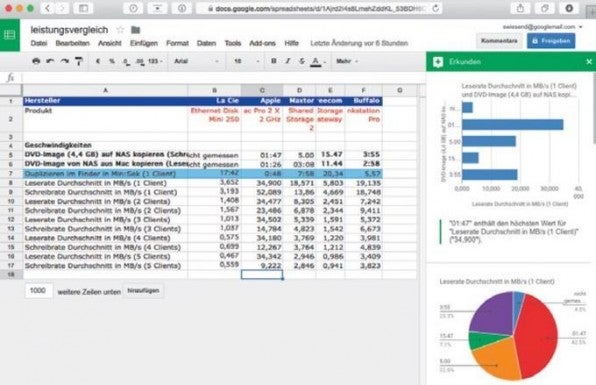Increase decimal places button
The height and width of the screenshot is (385, 596).
coord(140,61)
